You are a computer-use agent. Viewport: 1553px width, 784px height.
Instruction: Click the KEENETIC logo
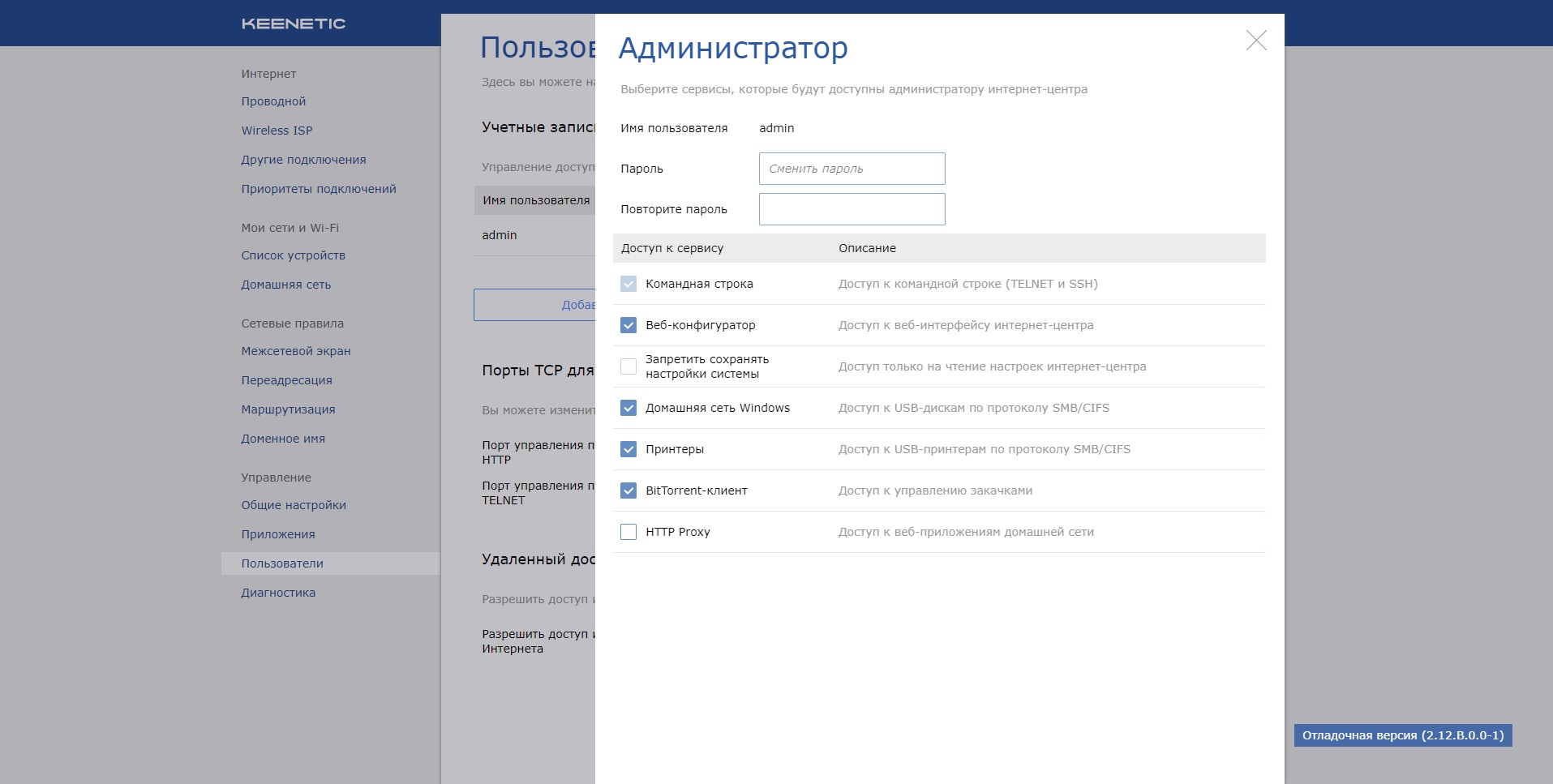(x=294, y=24)
